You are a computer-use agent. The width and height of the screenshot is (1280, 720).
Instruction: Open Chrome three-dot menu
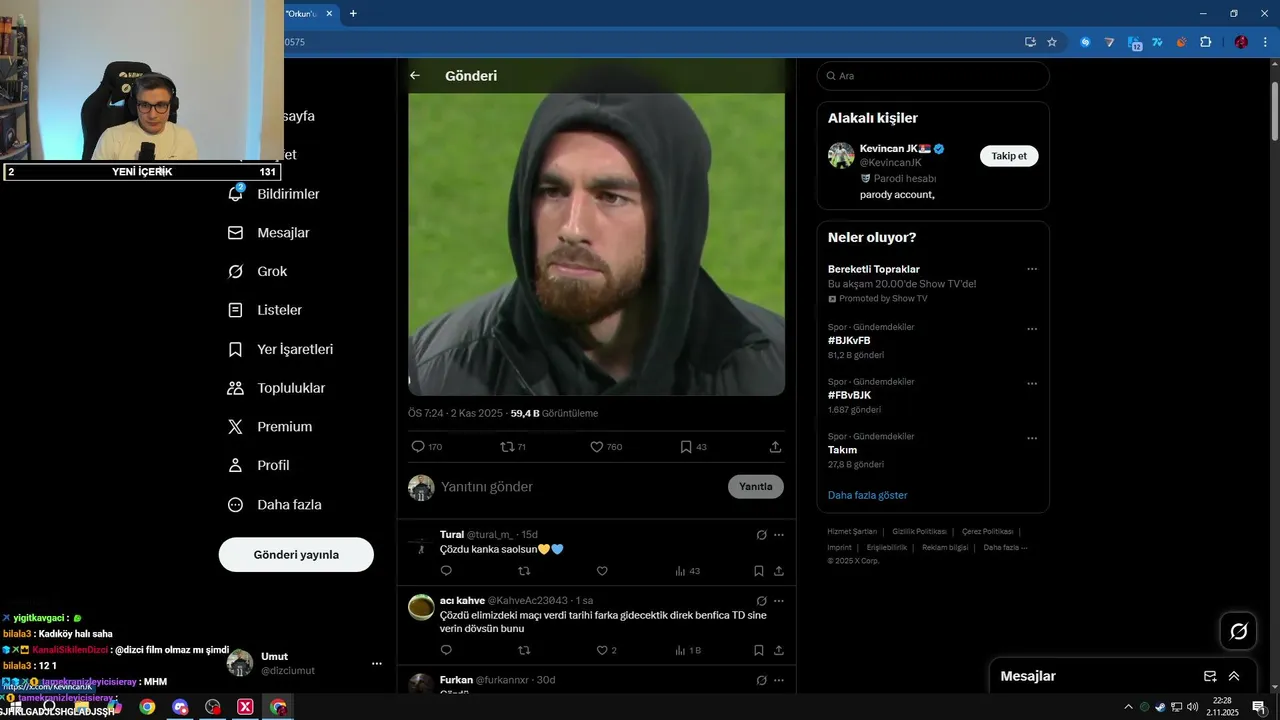1266,42
